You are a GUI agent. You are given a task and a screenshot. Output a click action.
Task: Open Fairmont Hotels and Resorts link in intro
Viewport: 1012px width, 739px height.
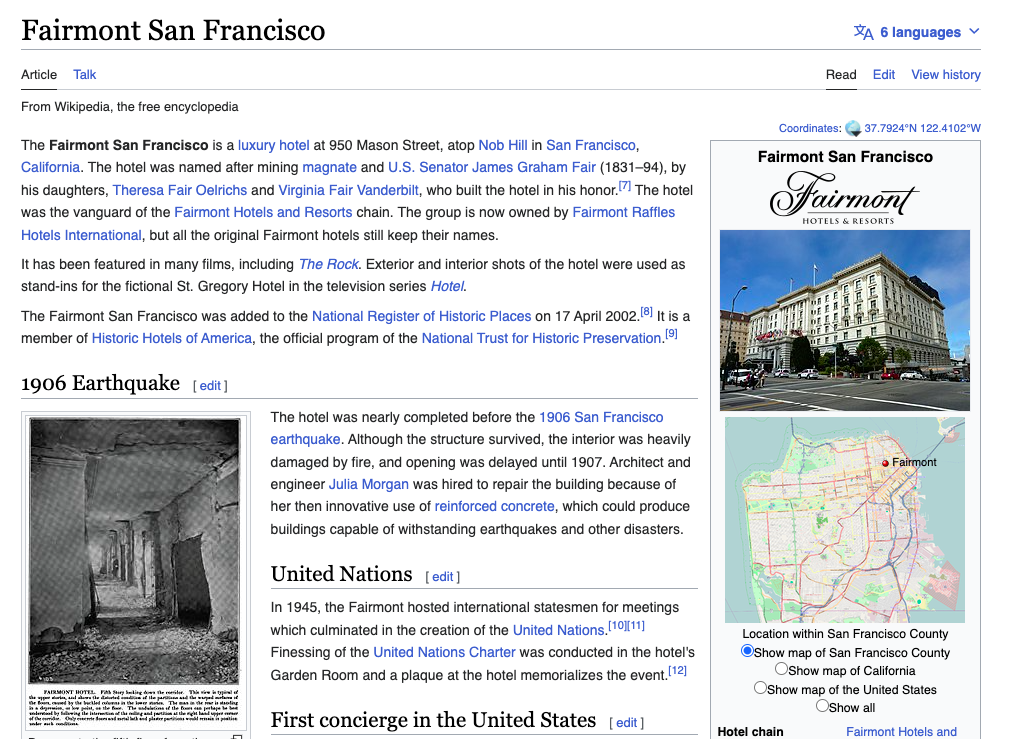263,212
